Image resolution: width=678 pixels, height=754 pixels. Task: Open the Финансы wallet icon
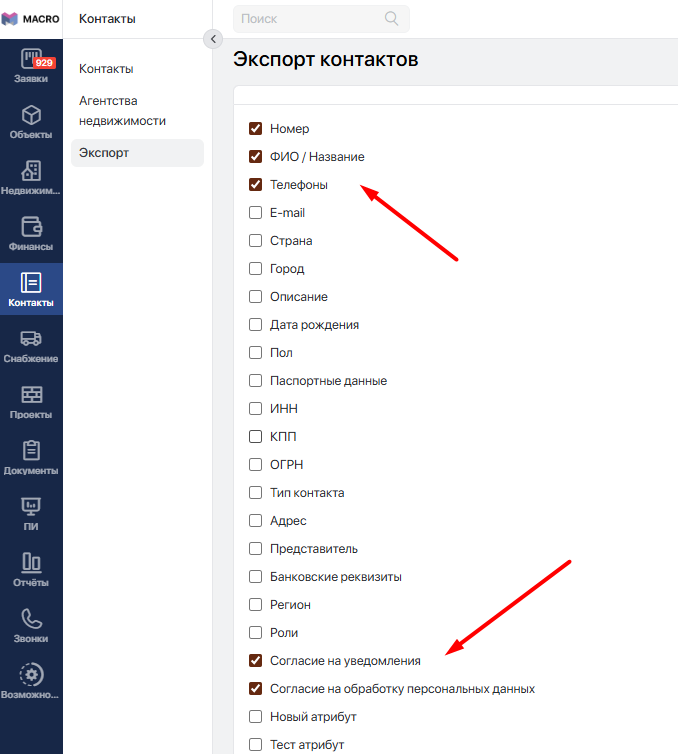pos(31,227)
